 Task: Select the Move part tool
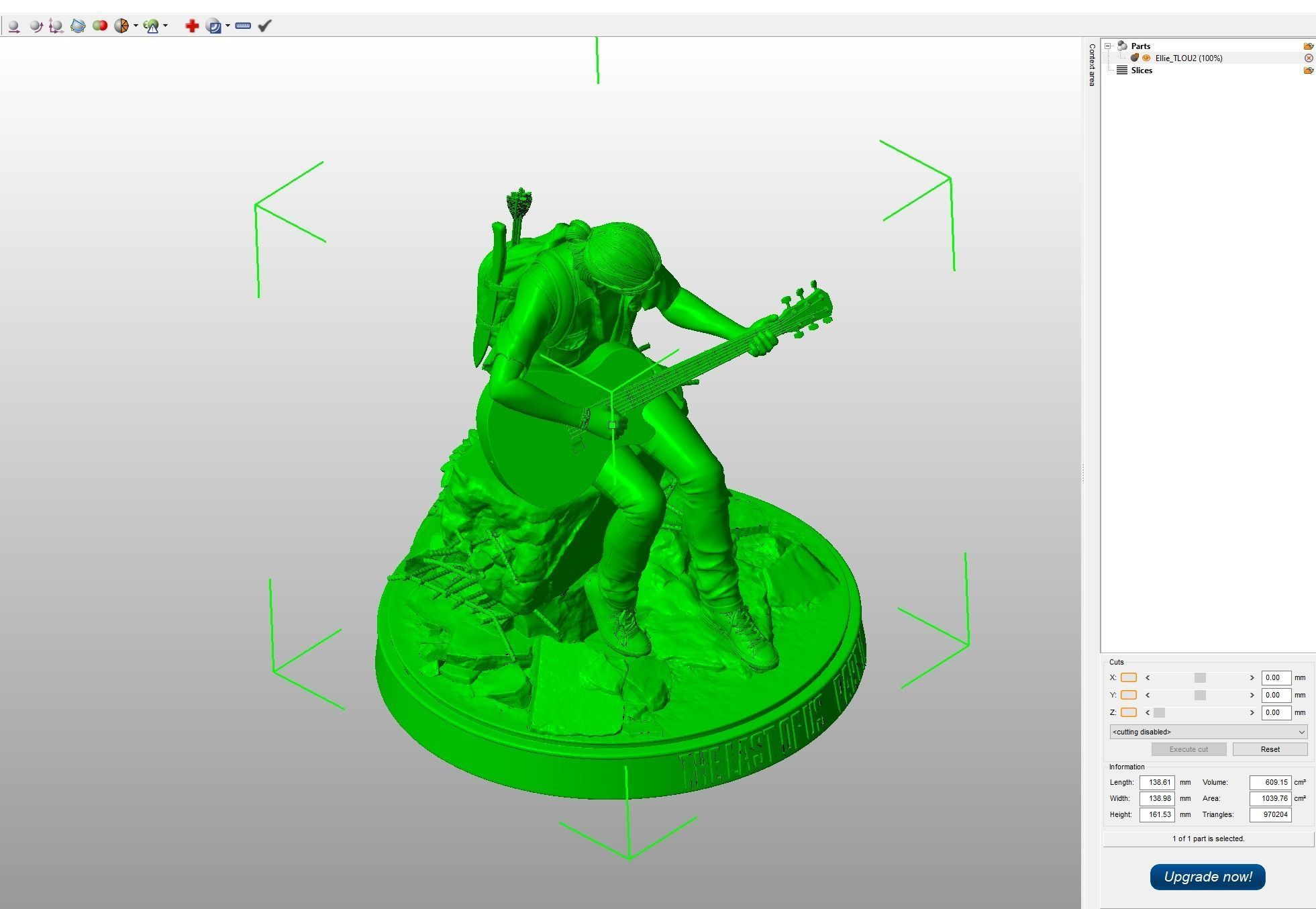(x=13, y=26)
